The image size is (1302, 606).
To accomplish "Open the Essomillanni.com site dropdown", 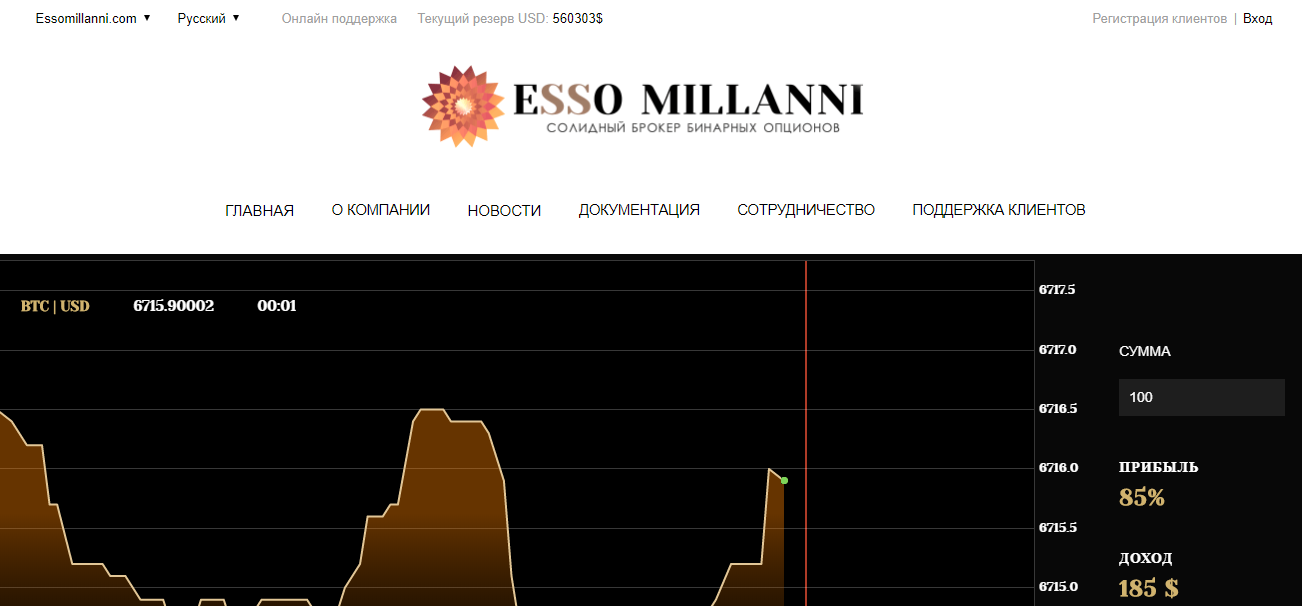I will (x=93, y=18).
